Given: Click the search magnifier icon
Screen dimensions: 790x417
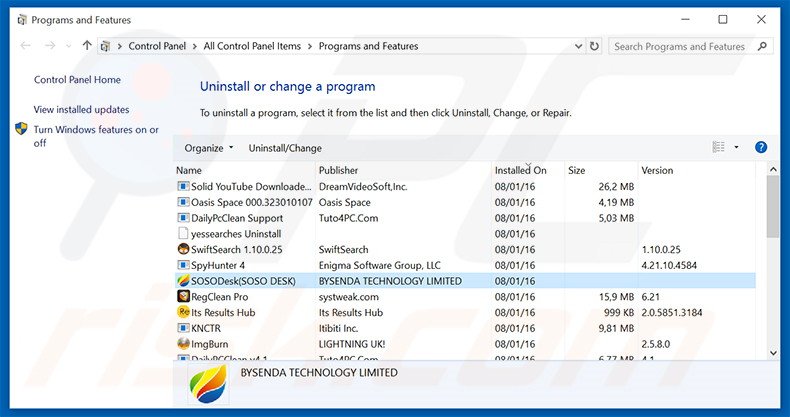Looking at the screenshot, I should click(x=762, y=46).
